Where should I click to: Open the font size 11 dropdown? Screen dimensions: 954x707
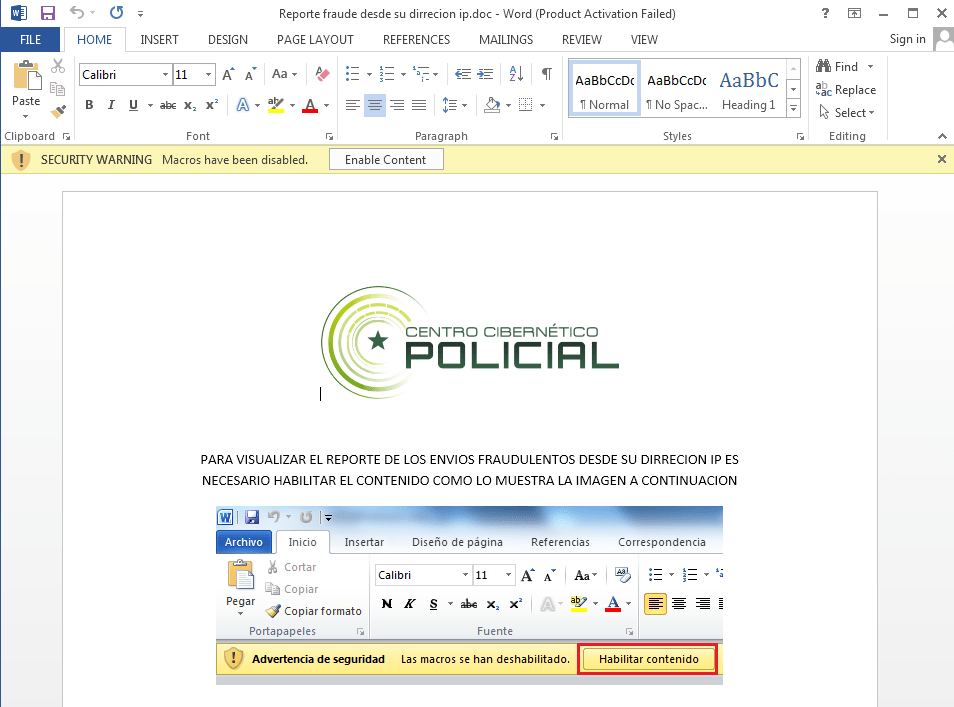coord(208,74)
